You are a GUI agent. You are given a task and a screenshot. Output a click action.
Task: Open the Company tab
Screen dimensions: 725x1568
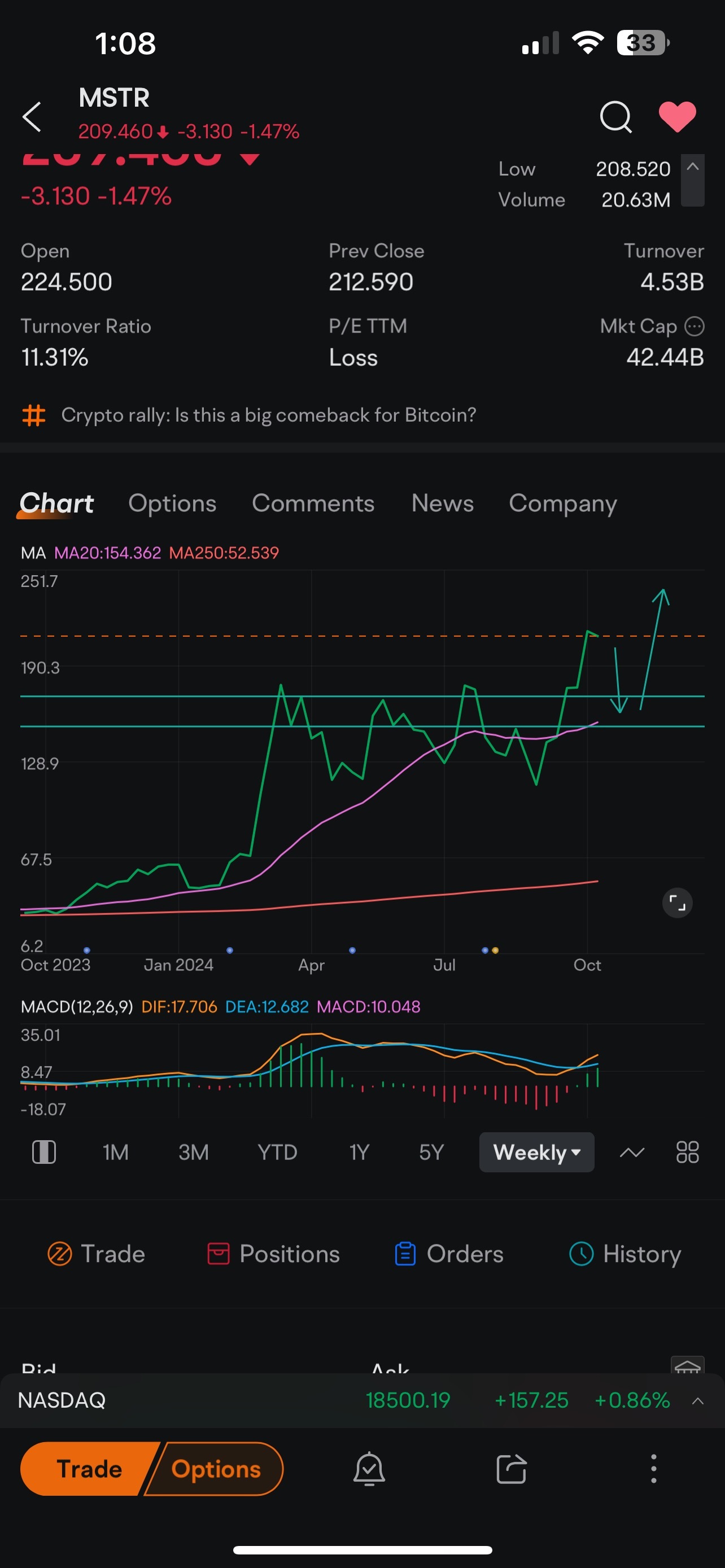click(562, 504)
